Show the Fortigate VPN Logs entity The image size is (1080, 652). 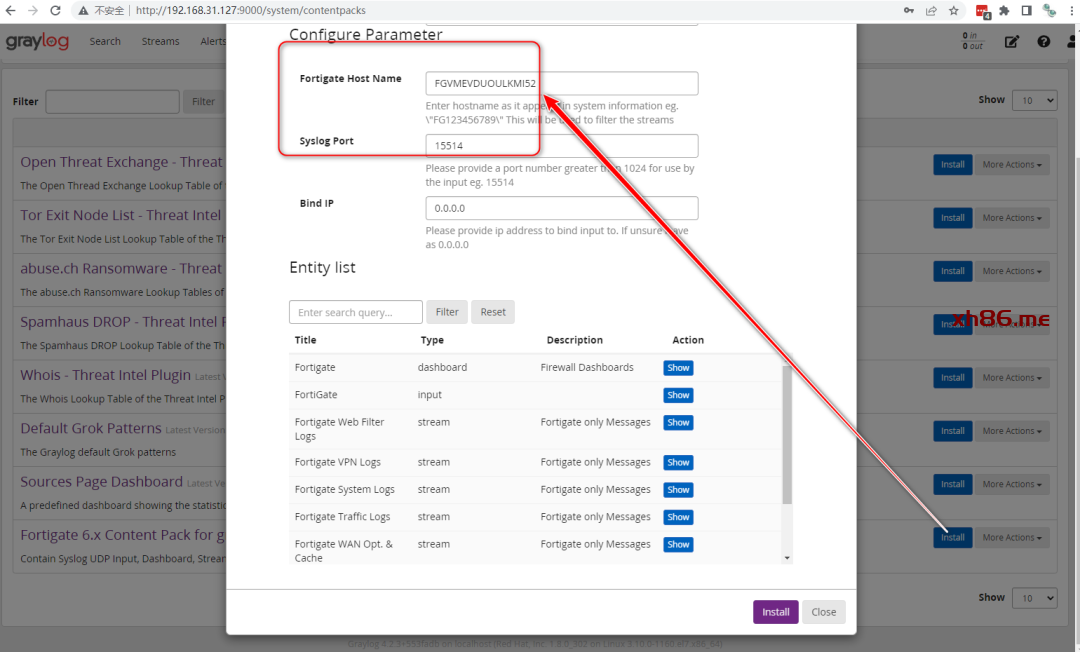click(x=678, y=463)
